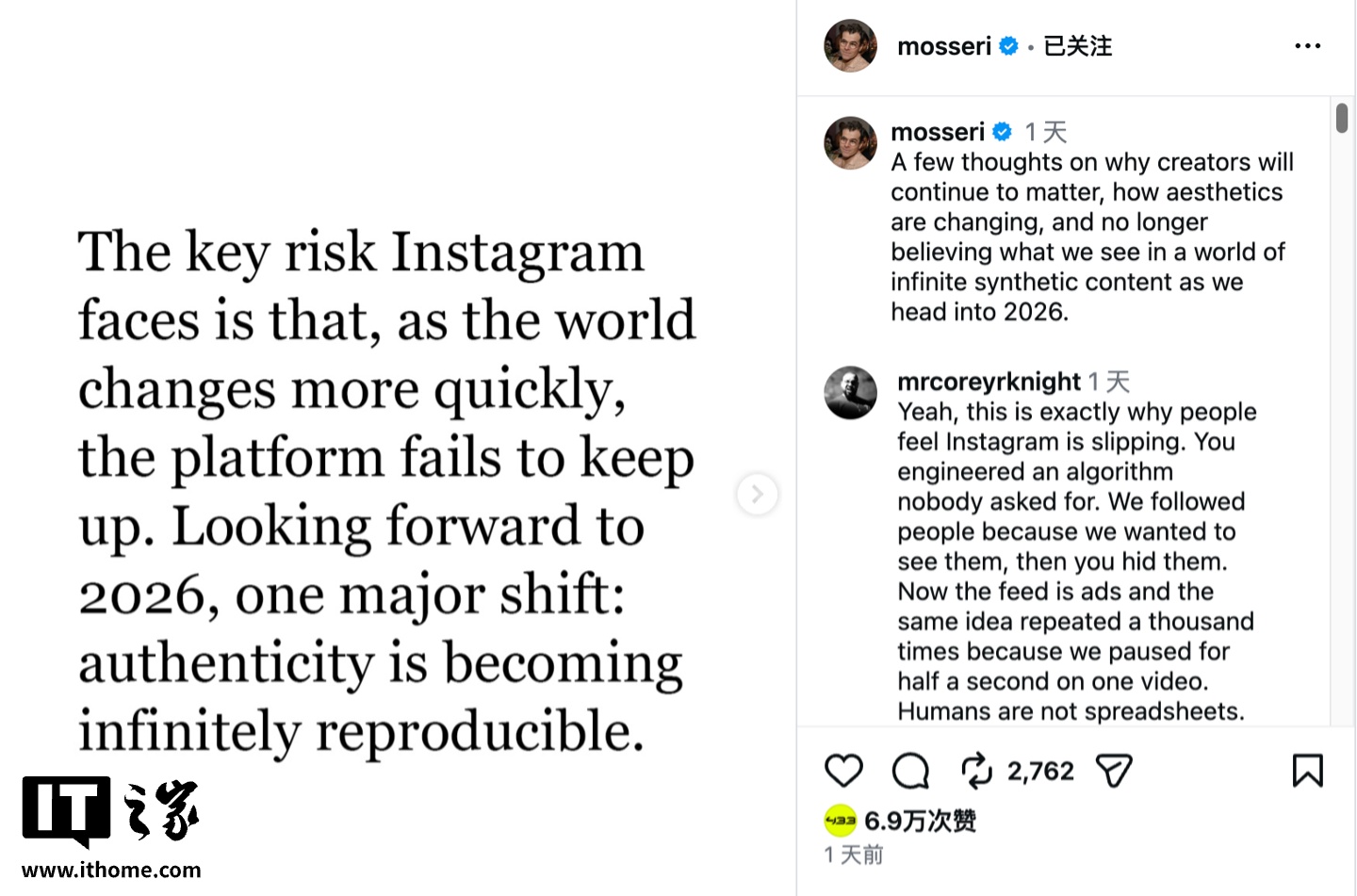Click the 1 天 timestamp on mosseri's comment
Viewport: 1357px width, 896px height.
coord(1045,131)
